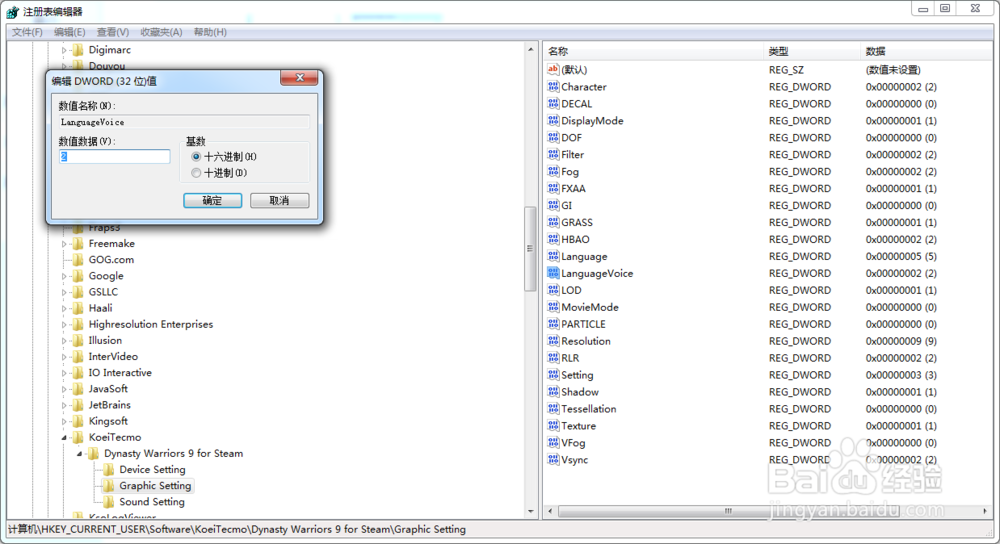The image size is (1000, 544).
Task: Expand the GSLLC registry key
Action: [x=64, y=292]
